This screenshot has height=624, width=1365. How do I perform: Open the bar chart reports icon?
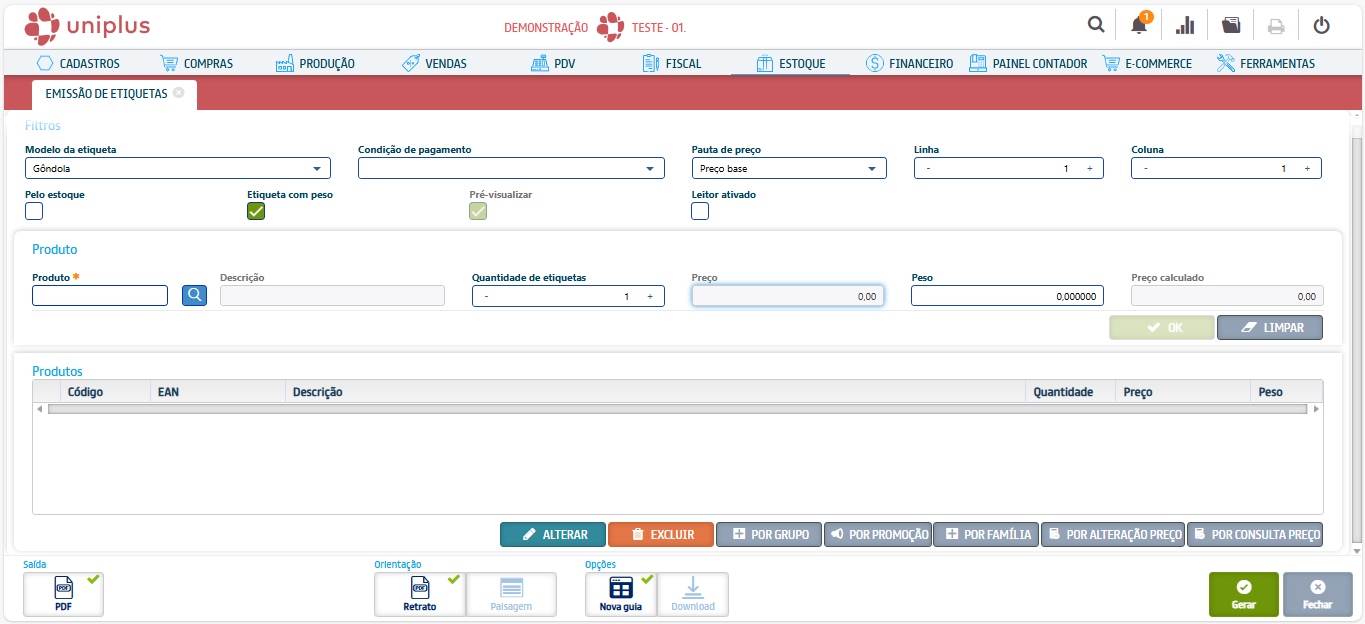tap(1185, 25)
